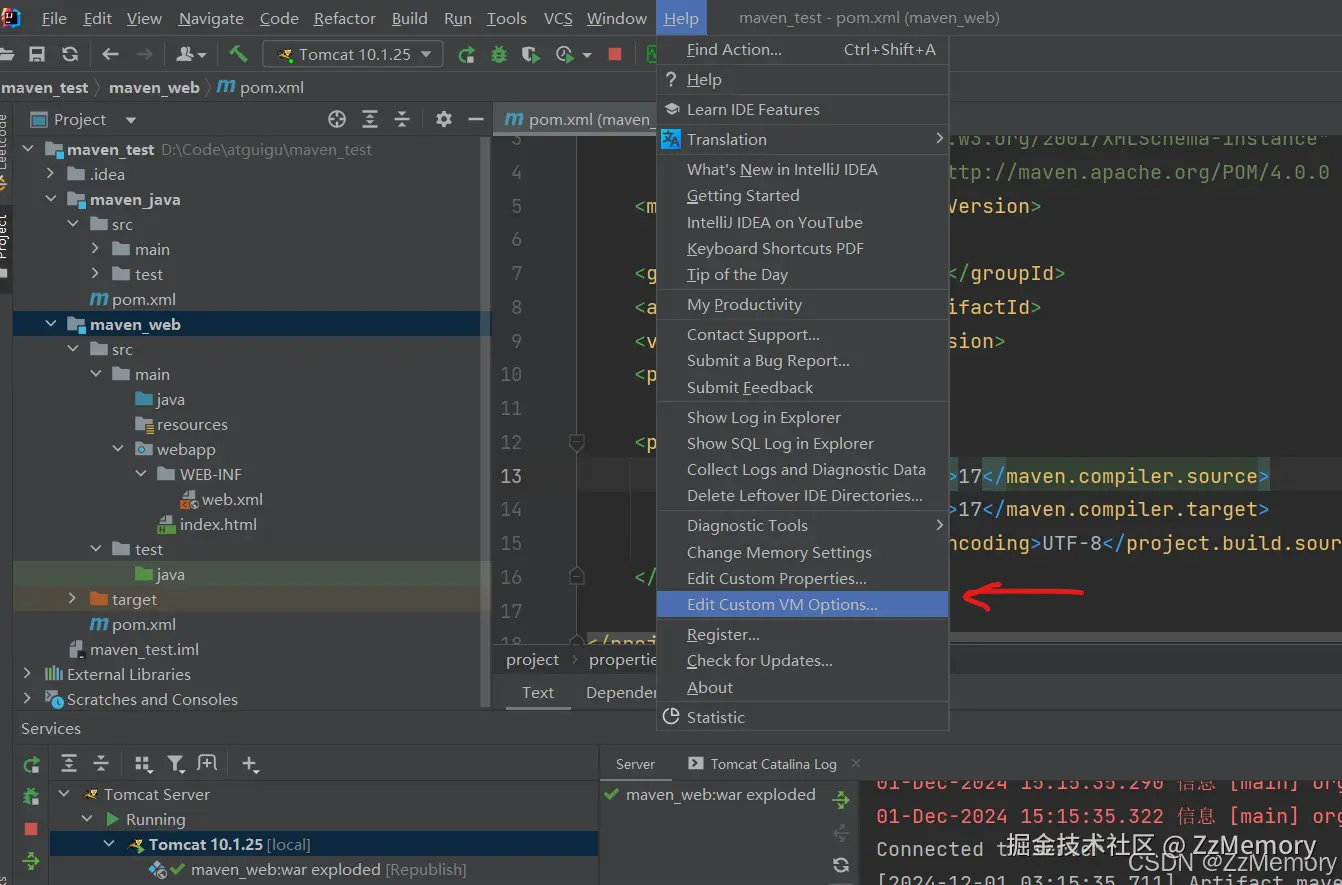Open web.xml in the project tree
Viewport: 1342px width, 885px height.
tap(231, 499)
